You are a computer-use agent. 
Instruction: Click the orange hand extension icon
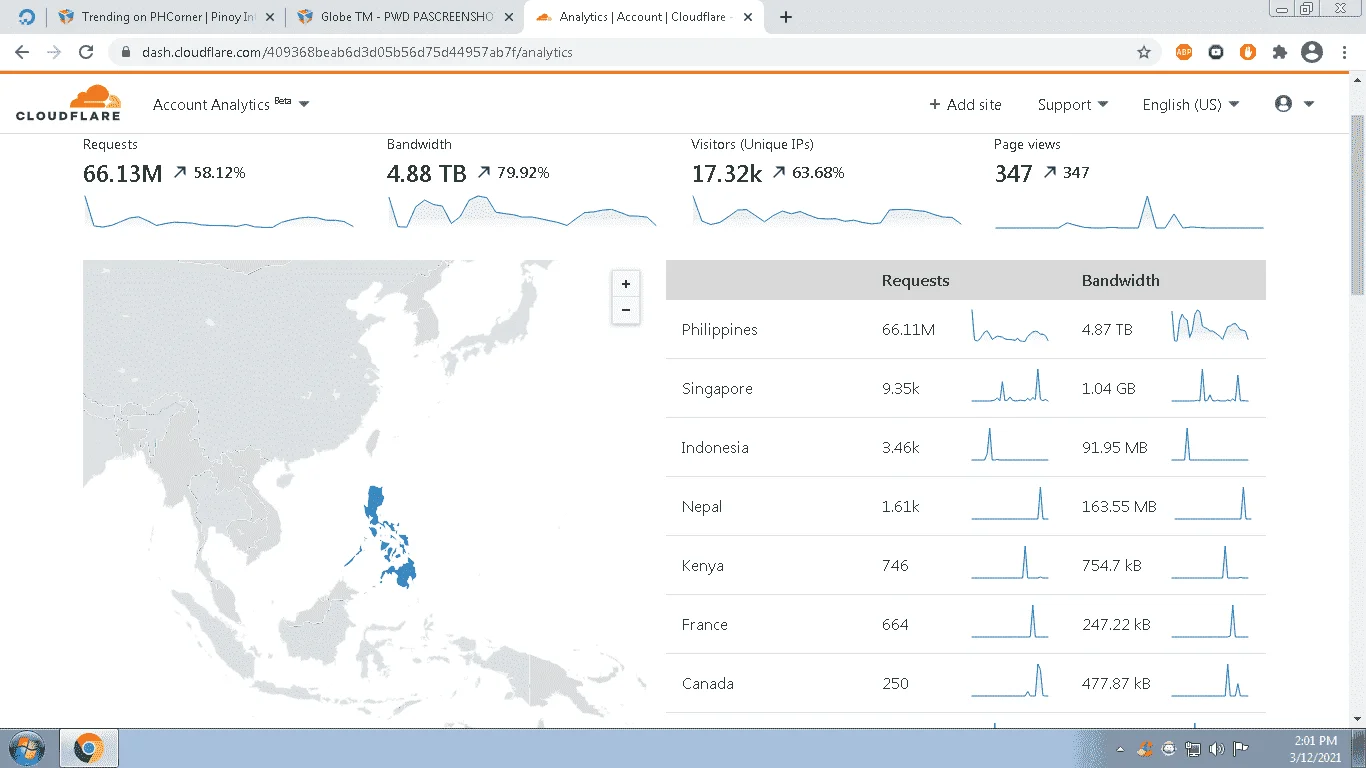click(x=1248, y=52)
